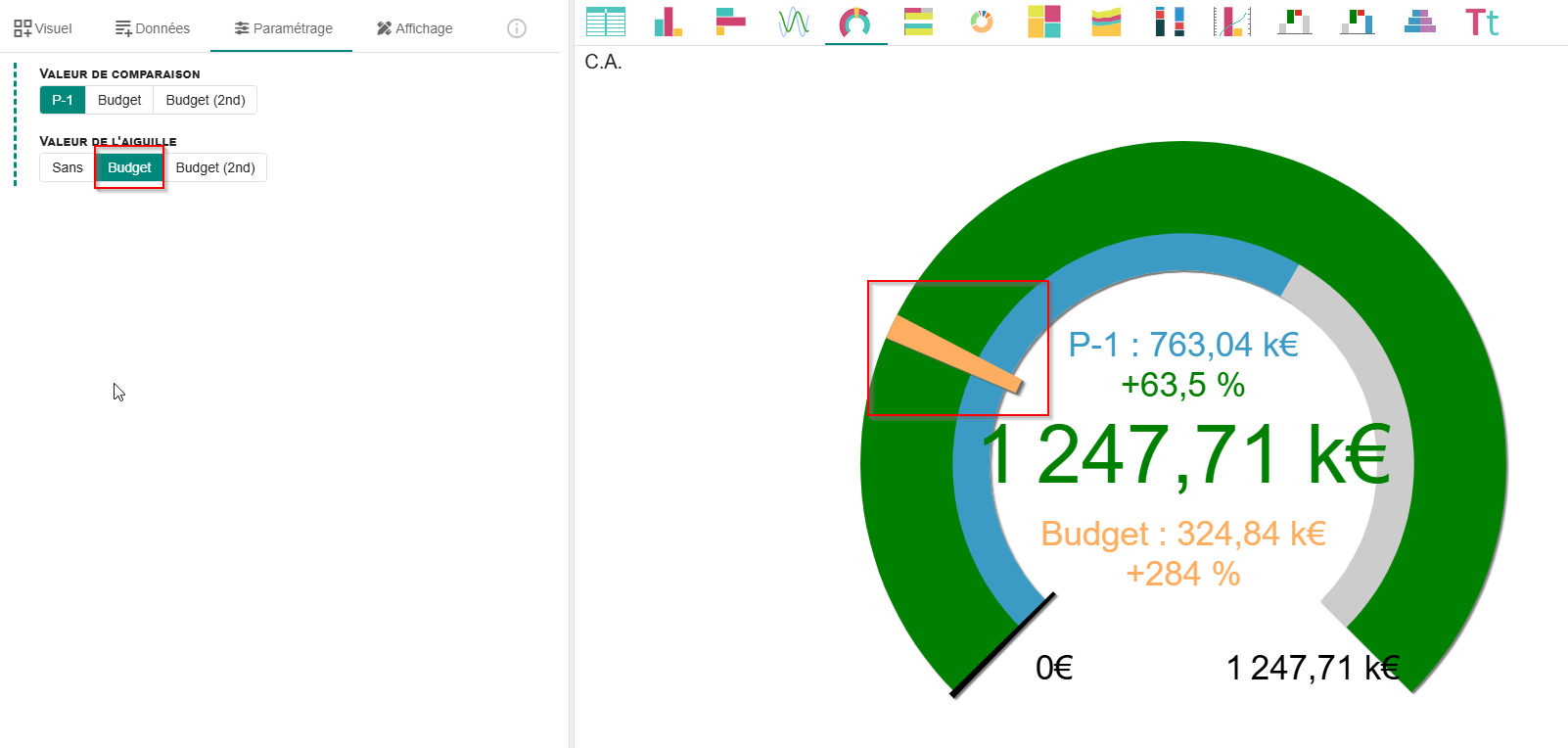
Task: Select the text widget 'Tt' icon
Action: tap(1482, 22)
